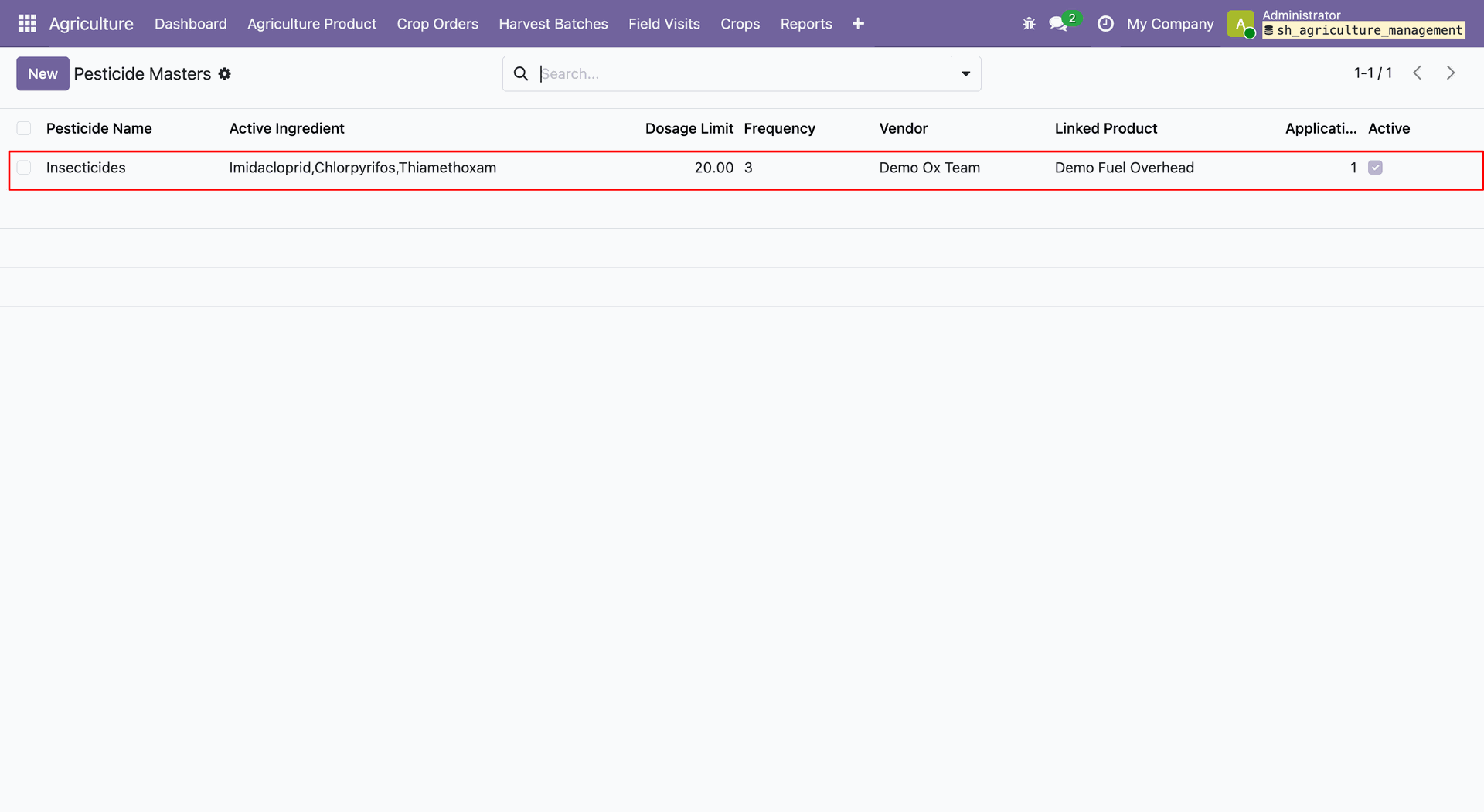Open the apps grid home menu
Viewport: 1484px width, 812px height.
point(27,23)
